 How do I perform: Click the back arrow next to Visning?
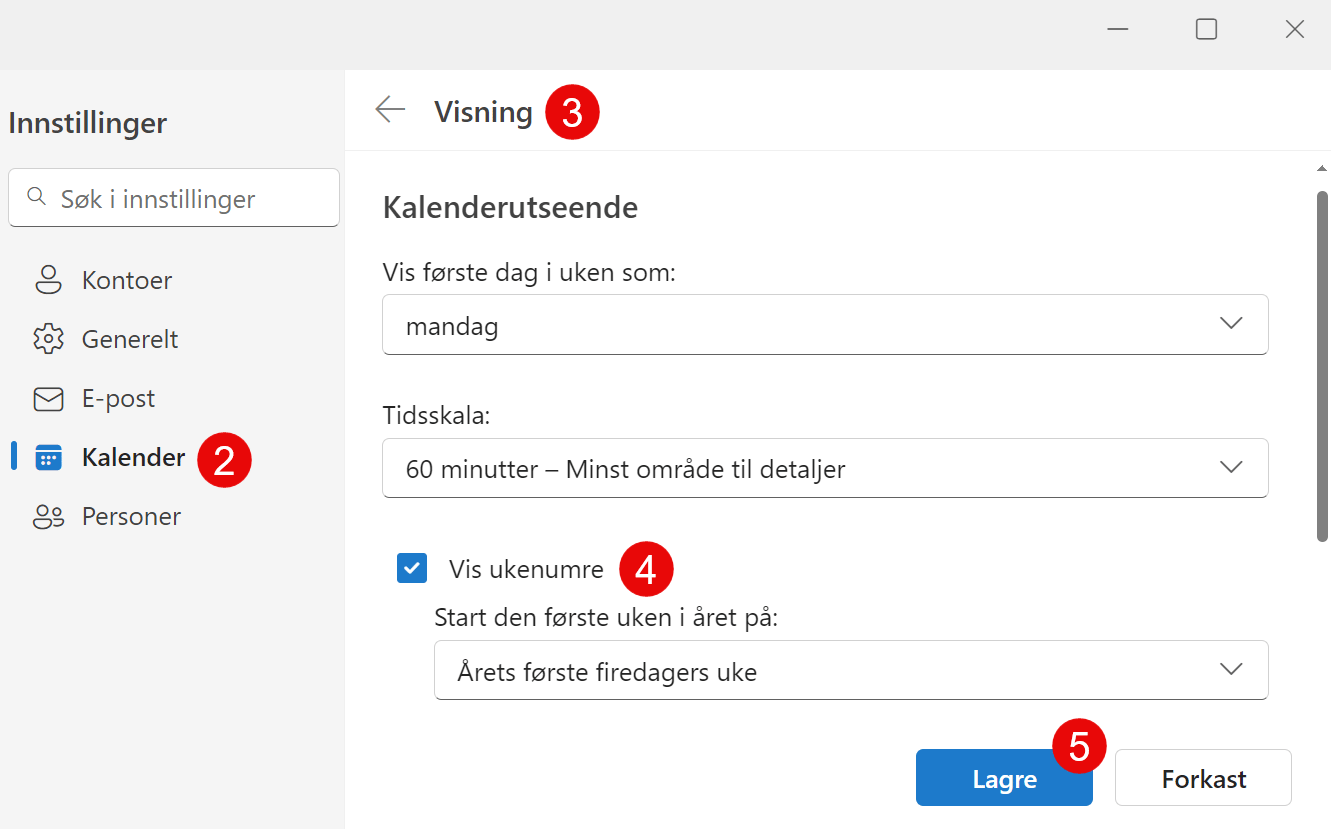(389, 110)
